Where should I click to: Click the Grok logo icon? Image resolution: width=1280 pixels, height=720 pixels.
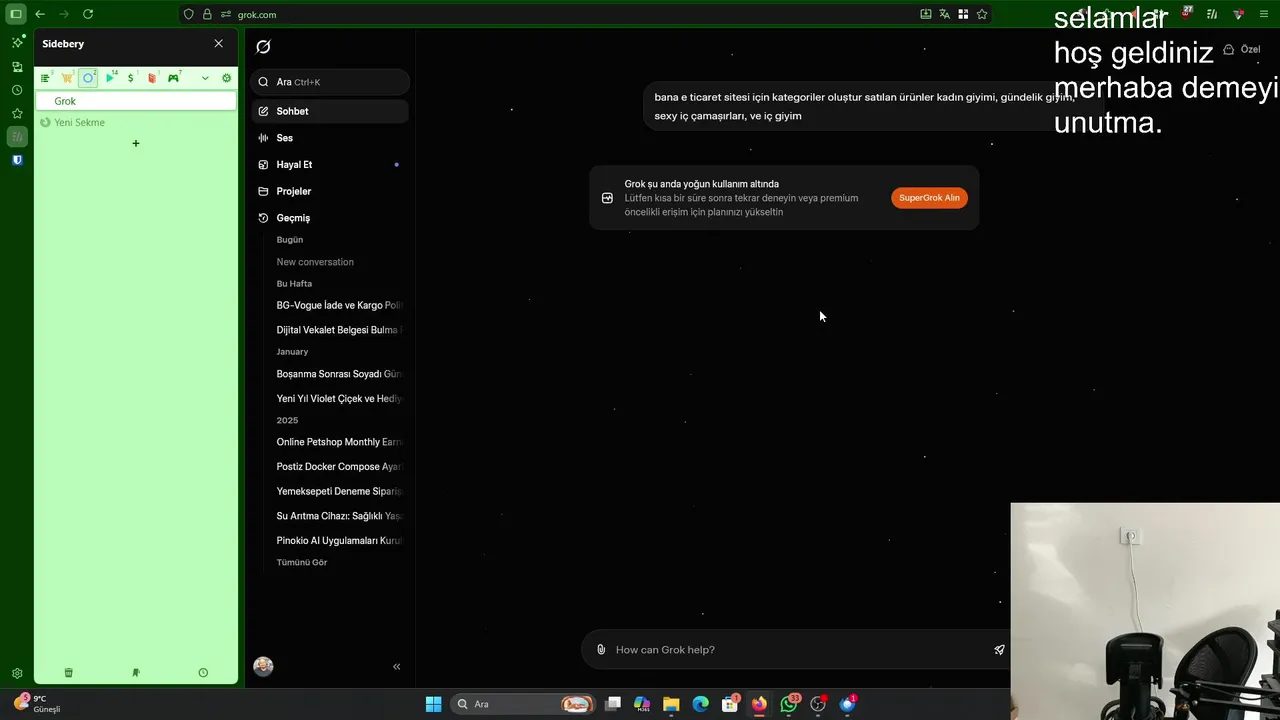[x=263, y=47]
